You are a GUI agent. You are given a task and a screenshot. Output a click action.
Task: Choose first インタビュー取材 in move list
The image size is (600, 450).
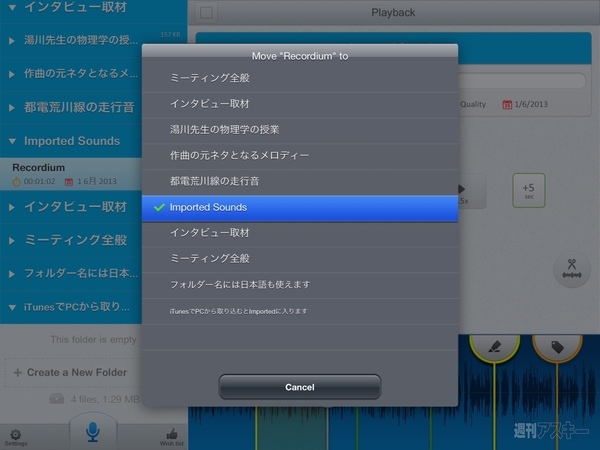tap(300, 104)
